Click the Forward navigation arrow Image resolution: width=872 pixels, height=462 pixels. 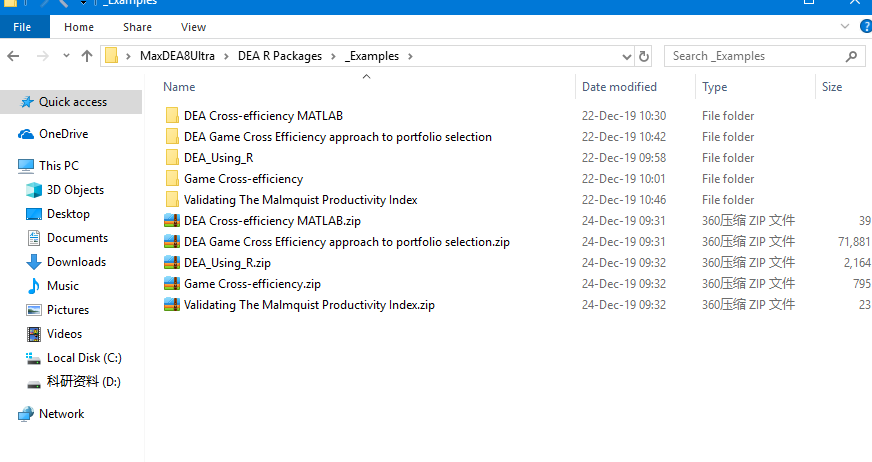[x=42, y=56]
